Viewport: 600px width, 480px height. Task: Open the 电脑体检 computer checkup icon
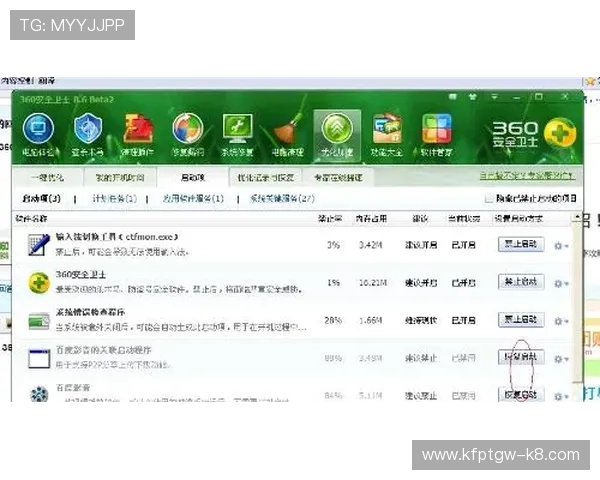38,135
